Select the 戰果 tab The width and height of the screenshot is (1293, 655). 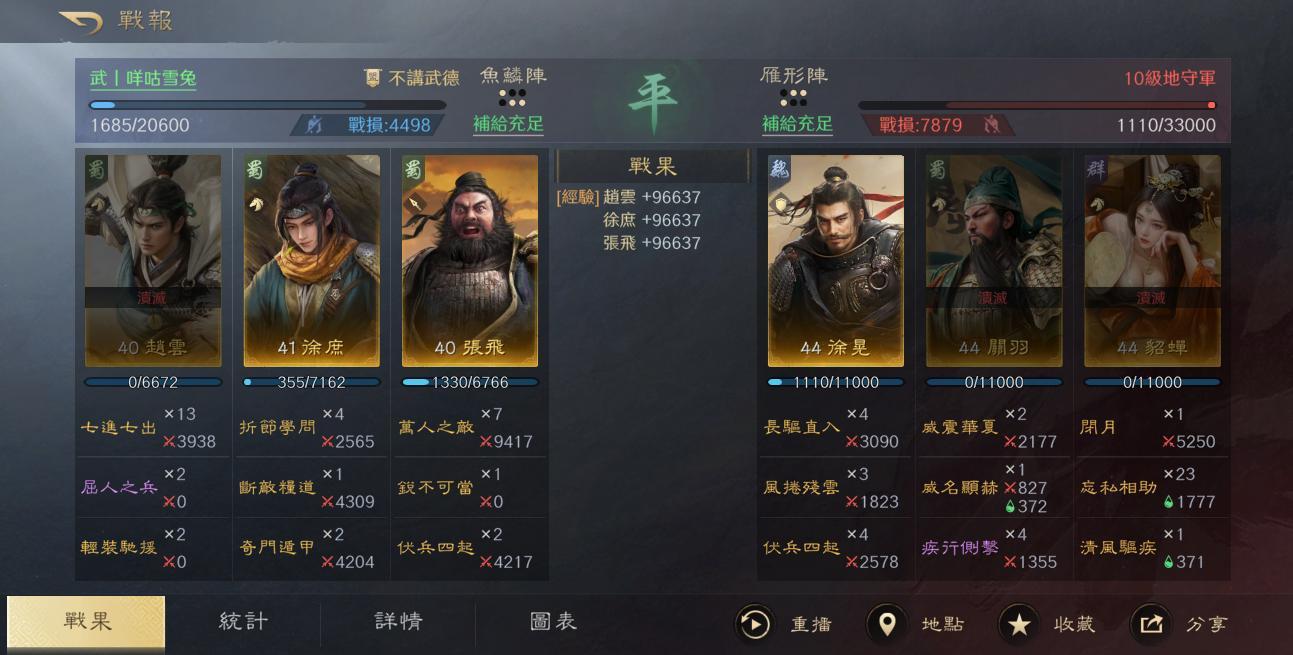tap(87, 621)
